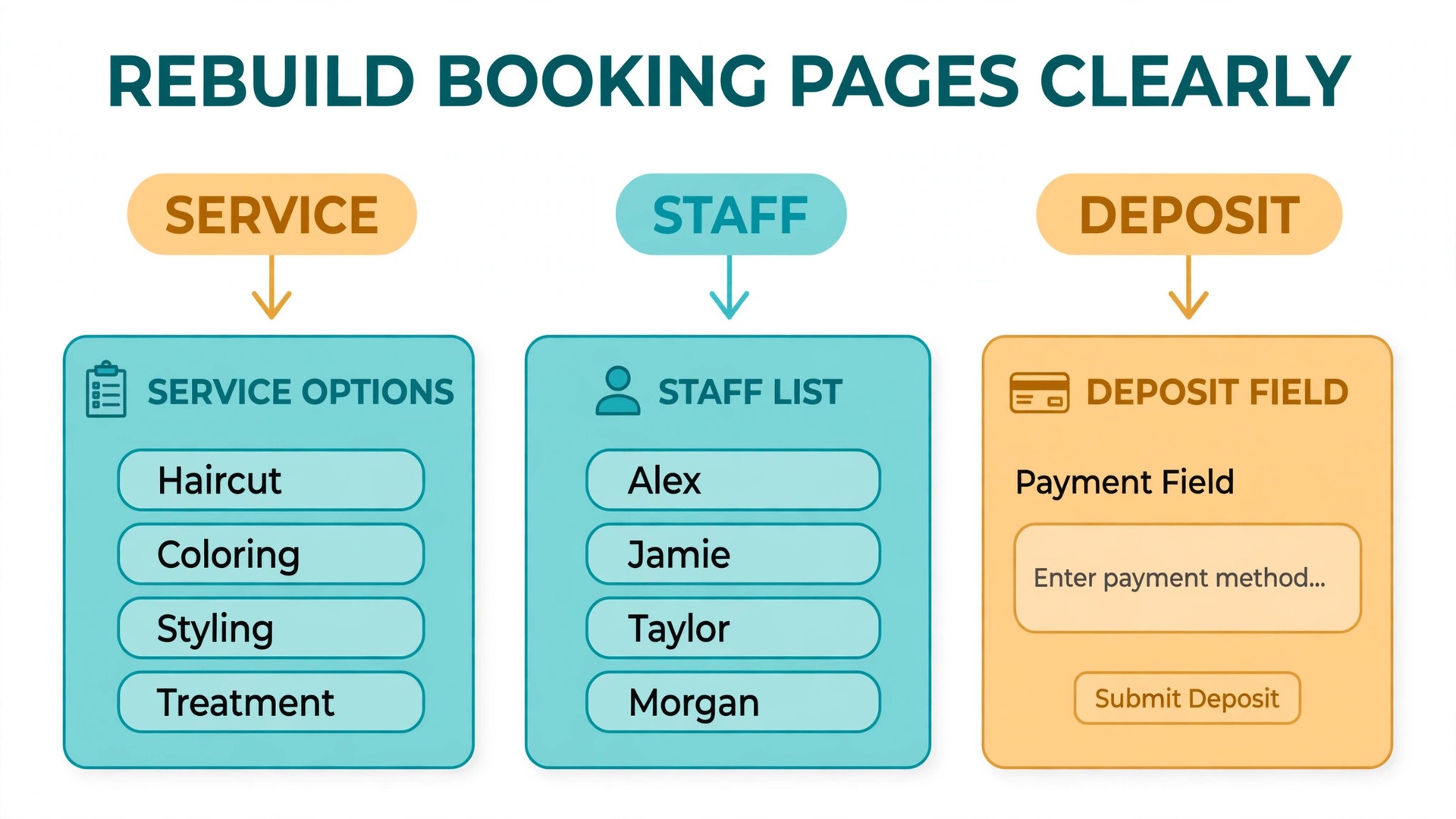Image resolution: width=1456 pixels, height=819 pixels.
Task: Click the STAFF step pill
Action: pos(731,215)
